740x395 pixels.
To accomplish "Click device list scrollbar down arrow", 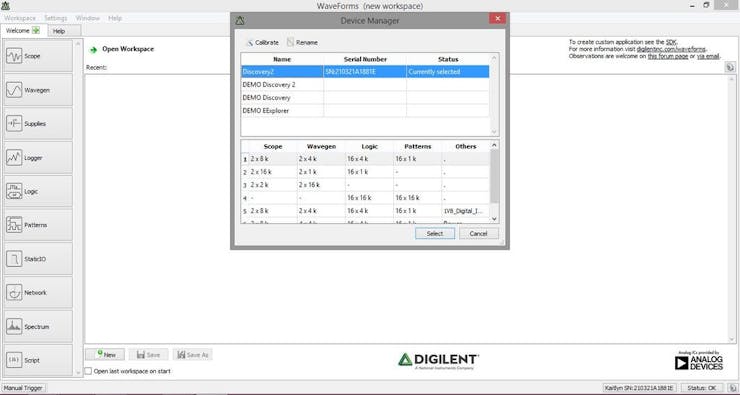I will tap(494, 132).
